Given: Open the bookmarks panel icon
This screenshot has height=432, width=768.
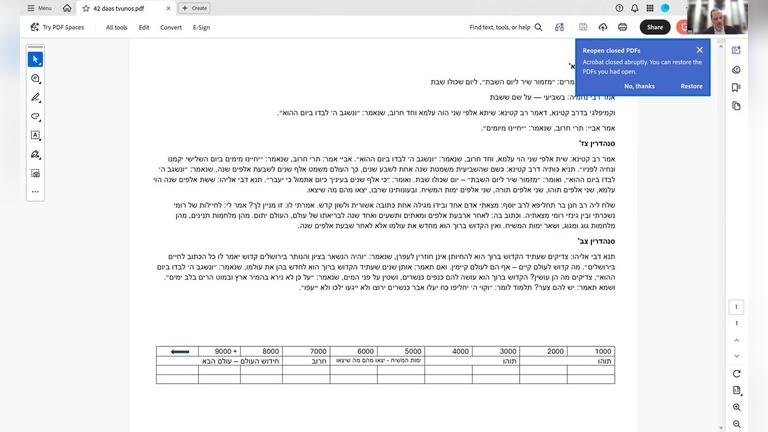Looking at the screenshot, I should click(x=736, y=87).
